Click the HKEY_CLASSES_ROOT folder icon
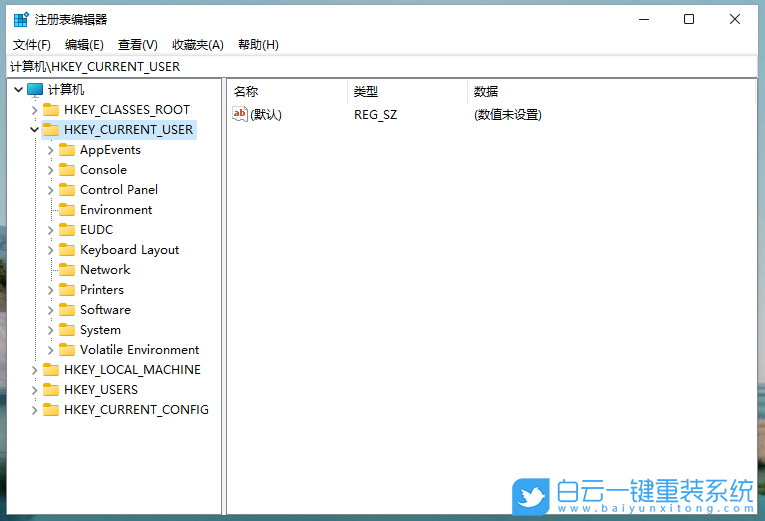This screenshot has width=765, height=521. coord(51,110)
